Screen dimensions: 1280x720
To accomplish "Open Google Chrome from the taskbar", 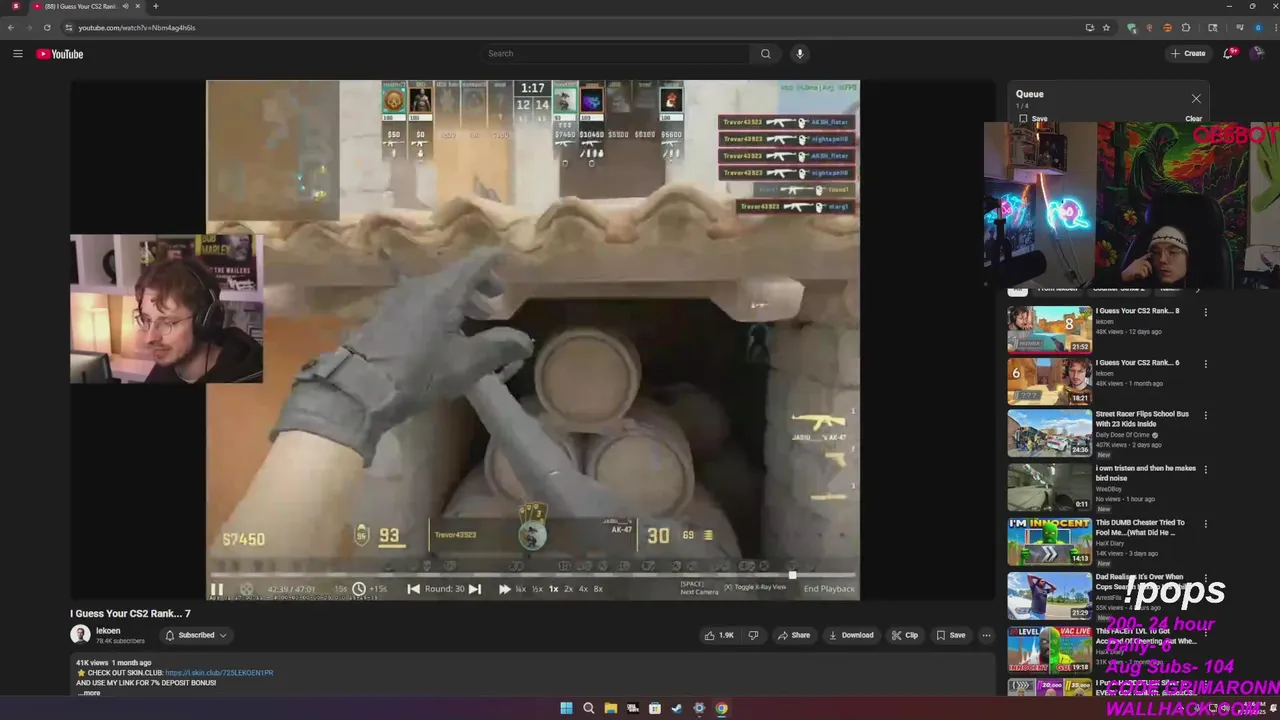I will click(x=721, y=709).
